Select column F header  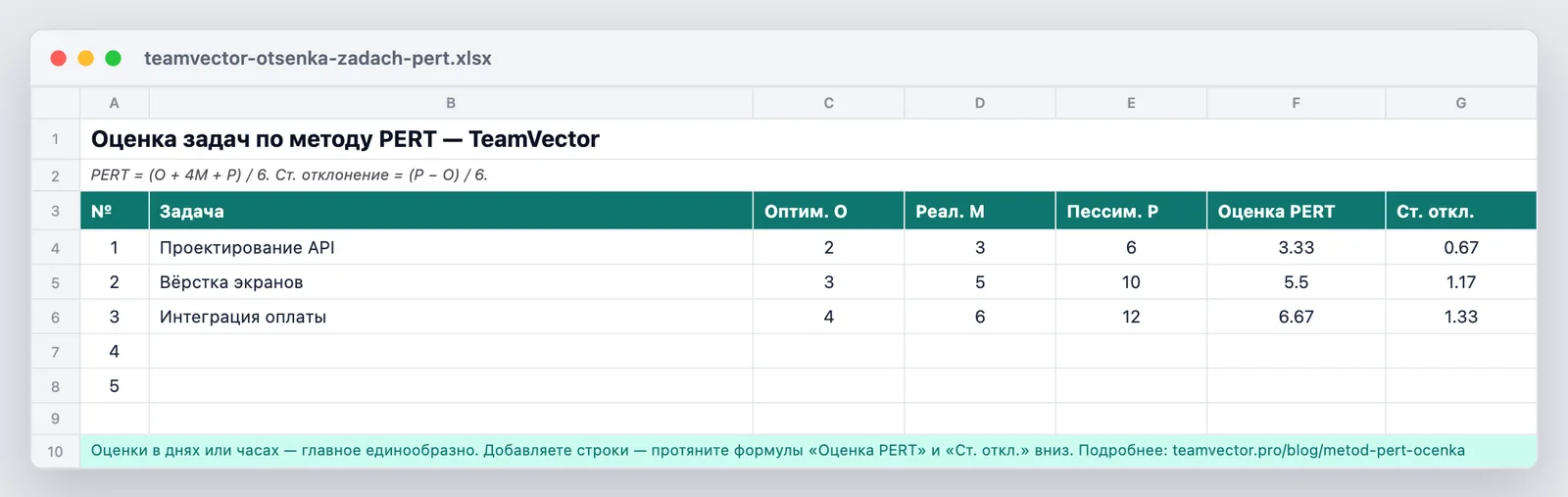tap(1296, 103)
